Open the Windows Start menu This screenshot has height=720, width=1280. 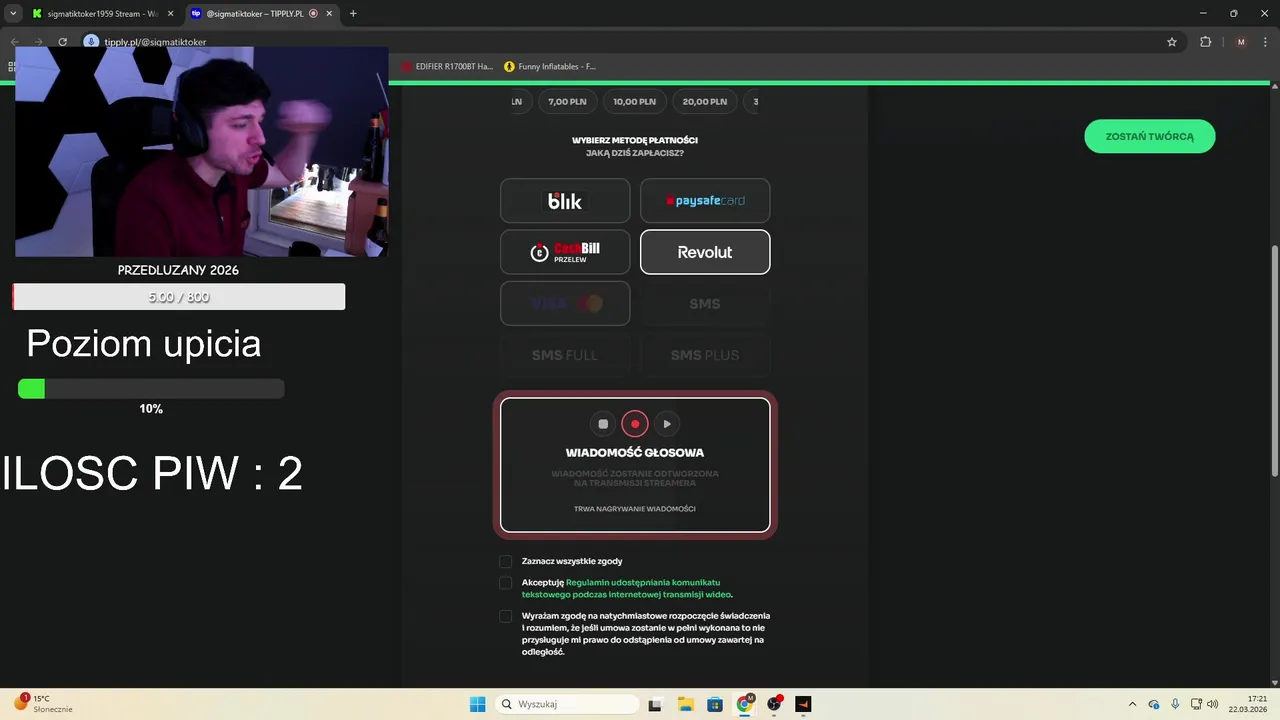click(x=478, y=704)
